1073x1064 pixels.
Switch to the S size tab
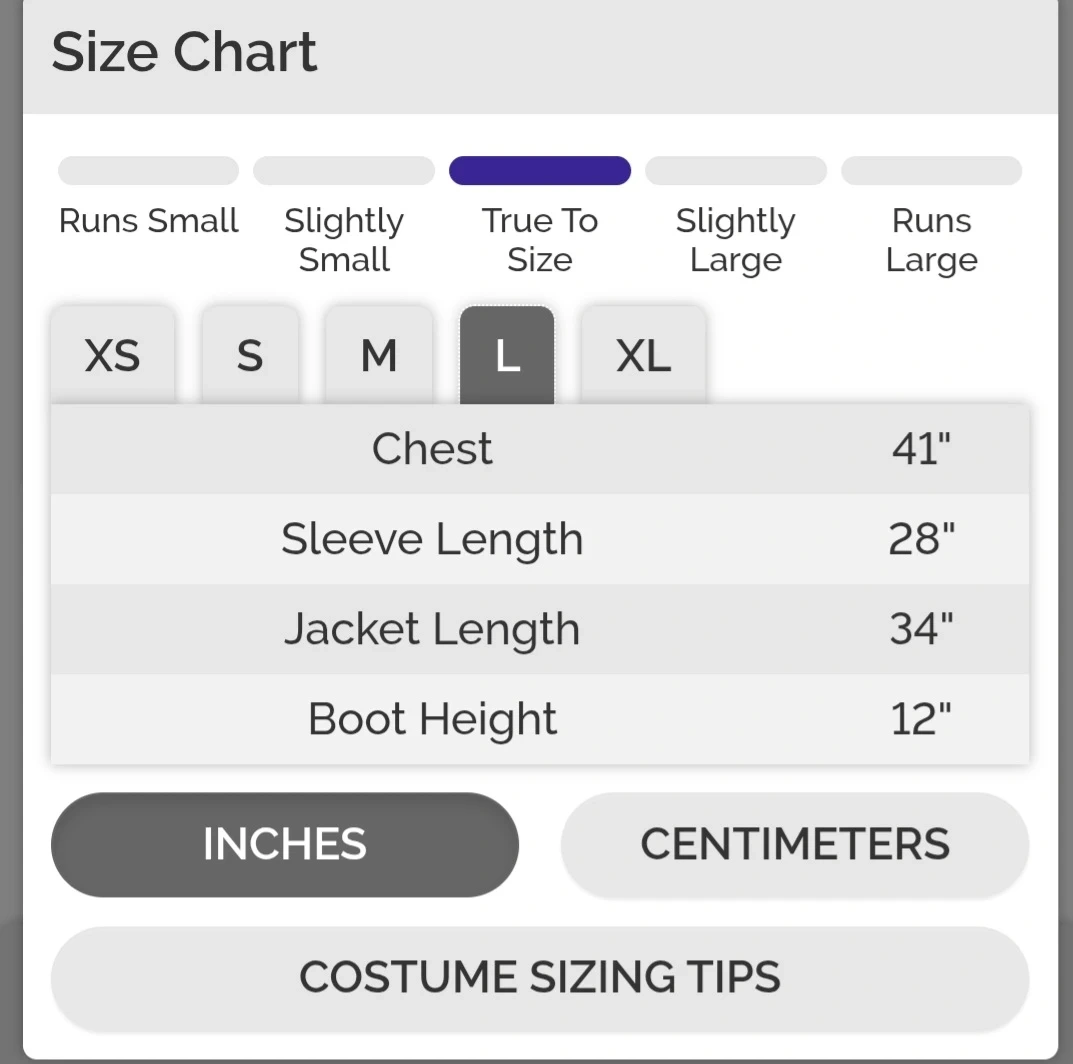point(250,356)
